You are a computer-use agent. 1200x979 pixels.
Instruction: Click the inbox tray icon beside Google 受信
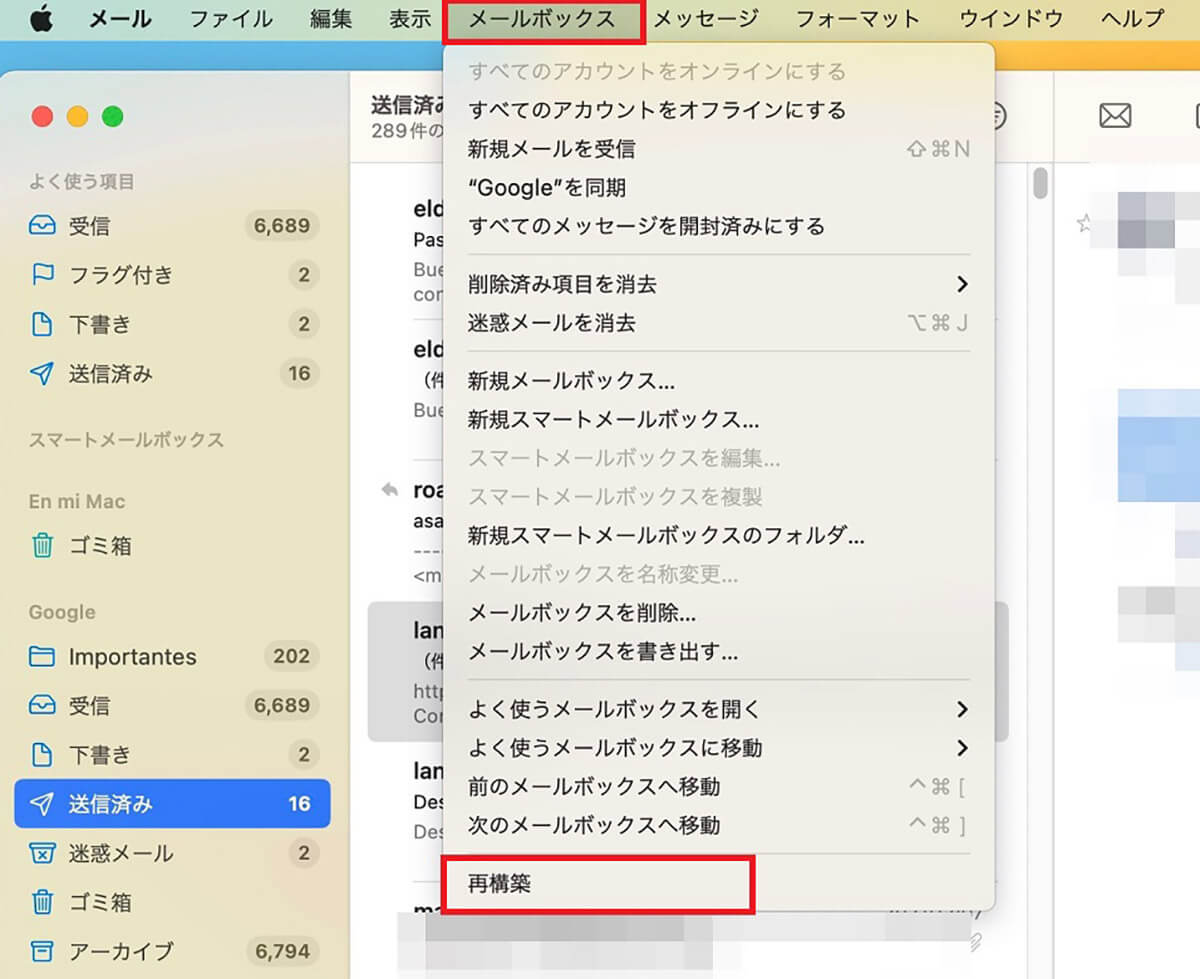point(42,706)
